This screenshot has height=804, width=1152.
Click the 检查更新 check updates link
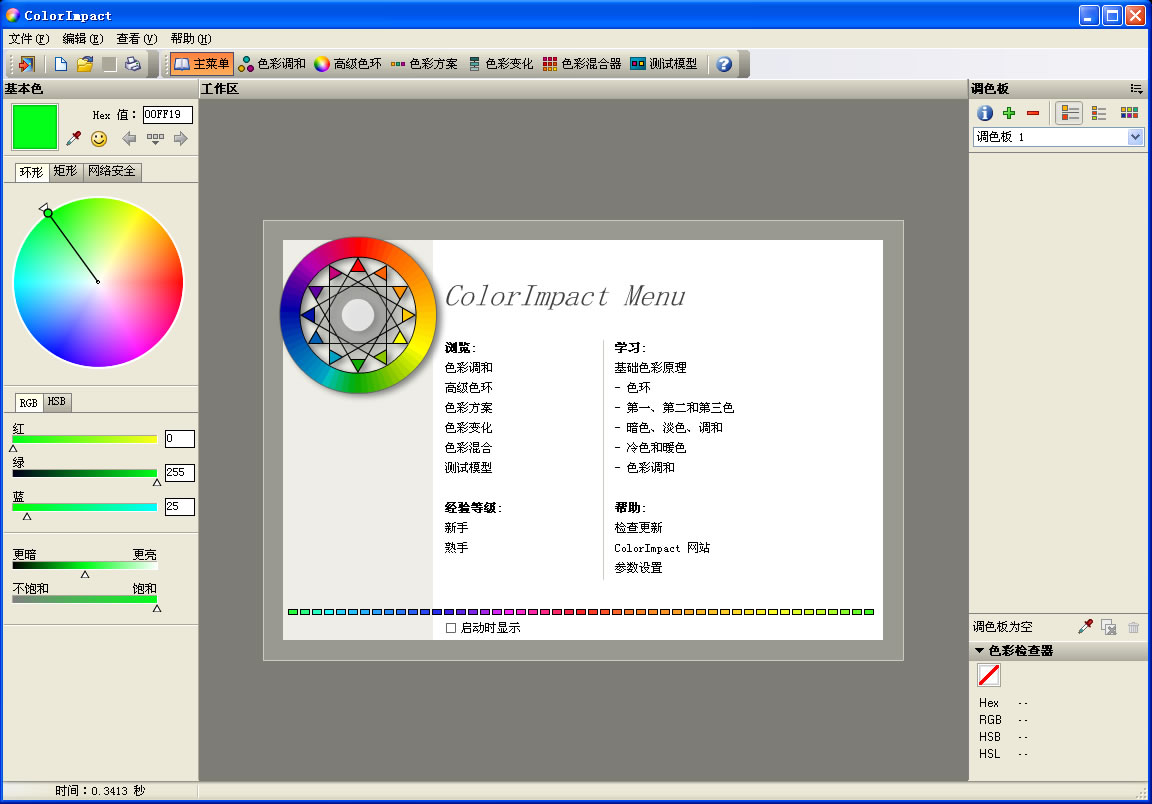tap(638, 528)
